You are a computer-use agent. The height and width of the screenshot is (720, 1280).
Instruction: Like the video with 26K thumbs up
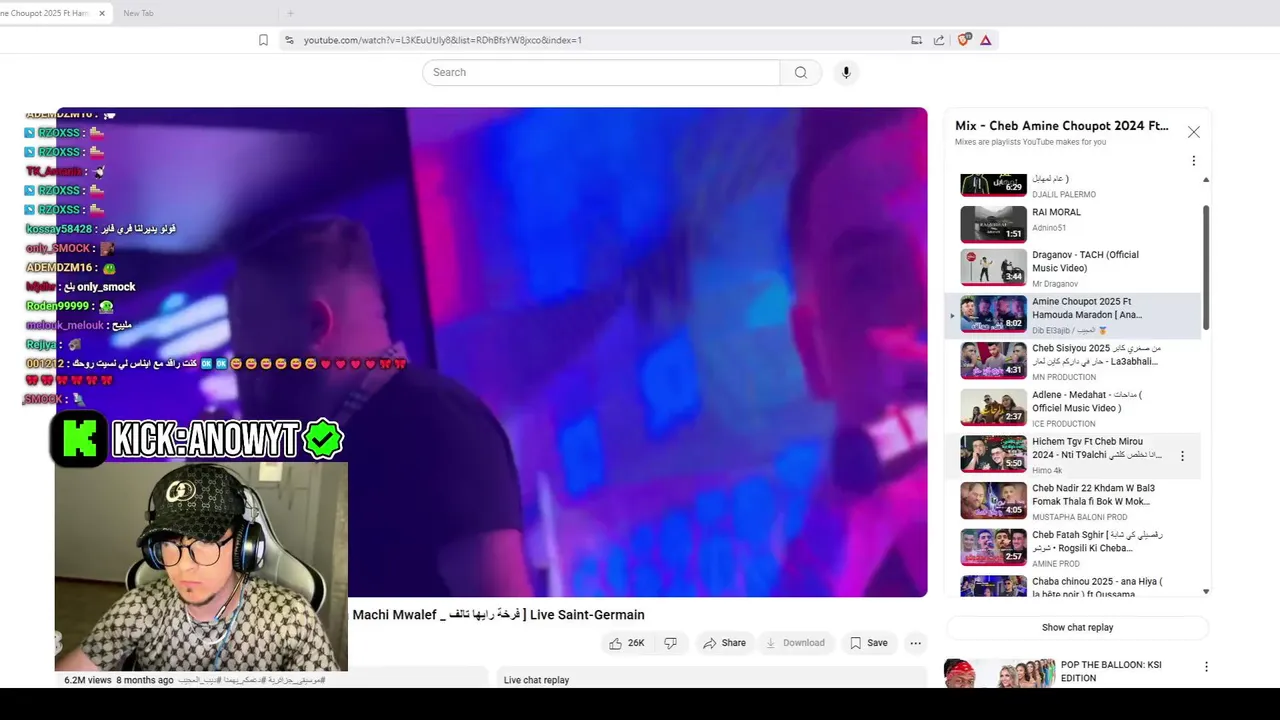point(627,643)
